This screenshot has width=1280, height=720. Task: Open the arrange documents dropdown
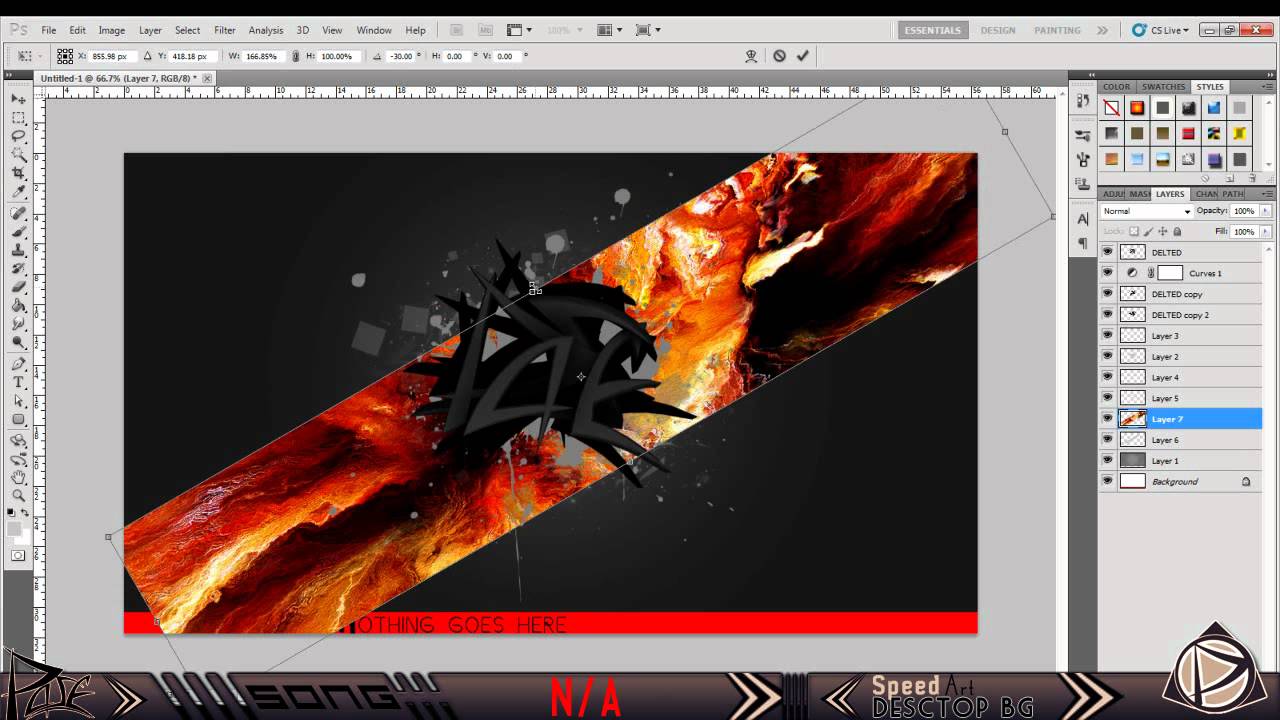point(609,30)
